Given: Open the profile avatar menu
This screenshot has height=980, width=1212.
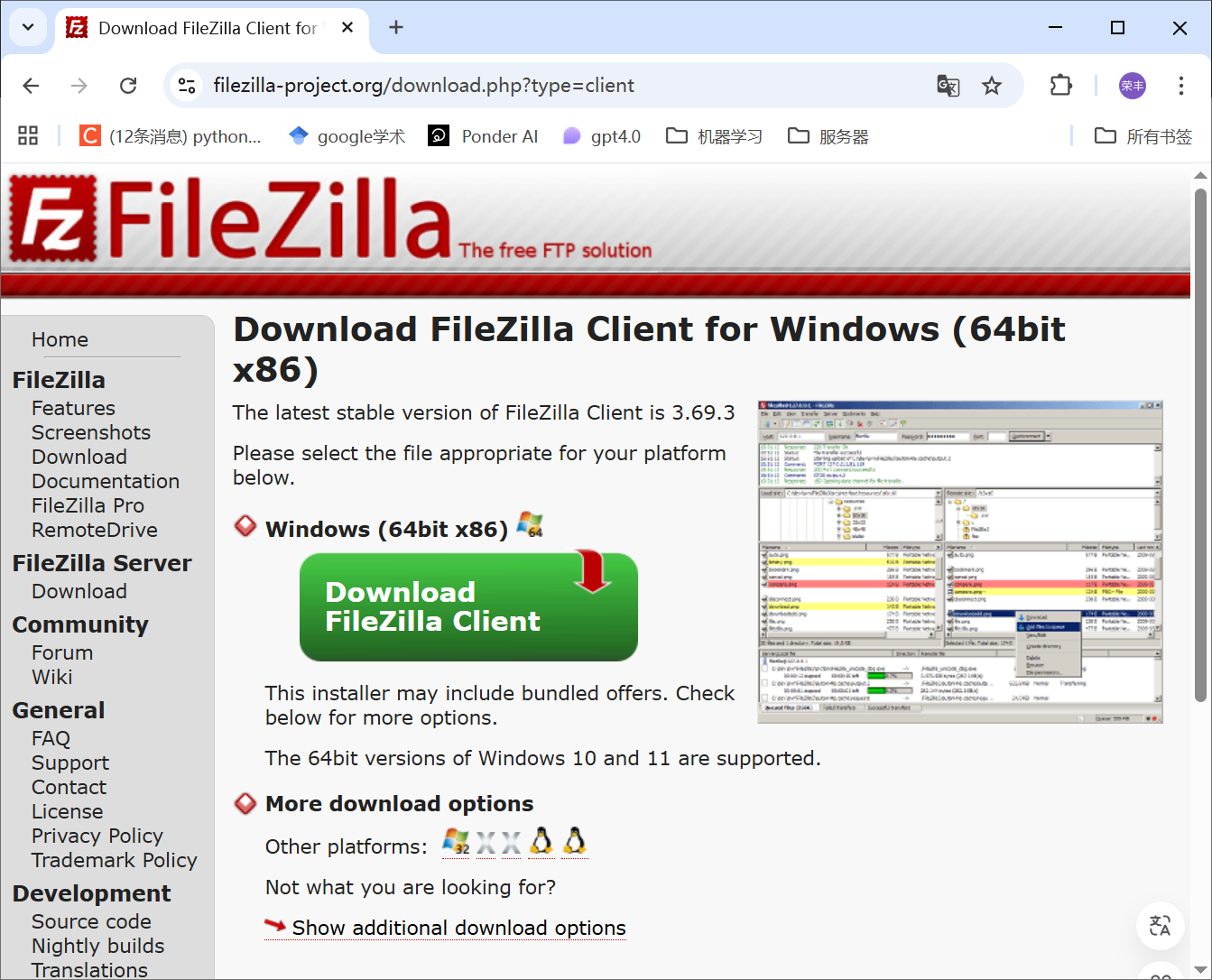Looking at the screenshot, I should tap(1133, 86).
